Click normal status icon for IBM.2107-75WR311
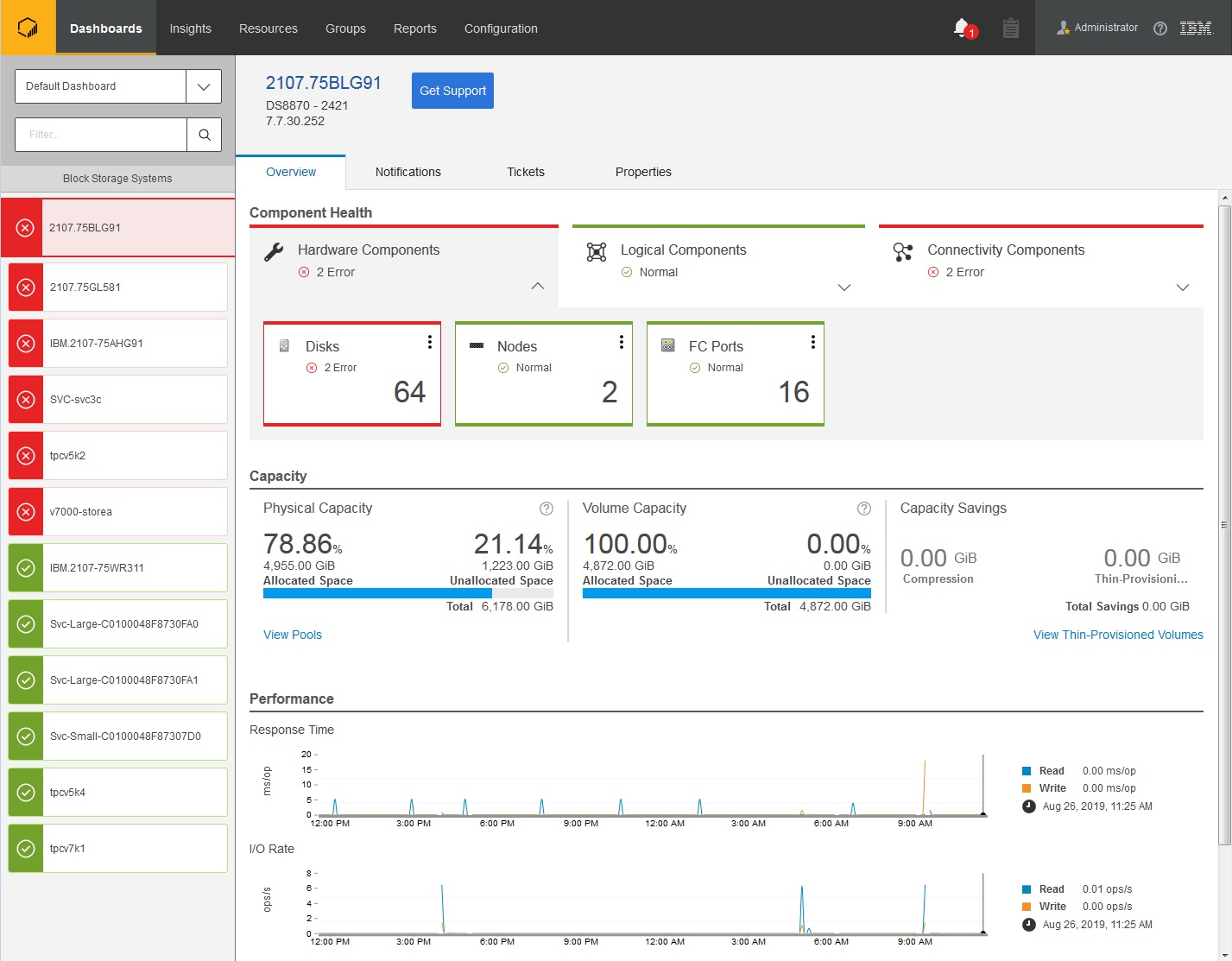Viewport: 1232px width, 961px height. pyautogui.click(x=26, y=568)
